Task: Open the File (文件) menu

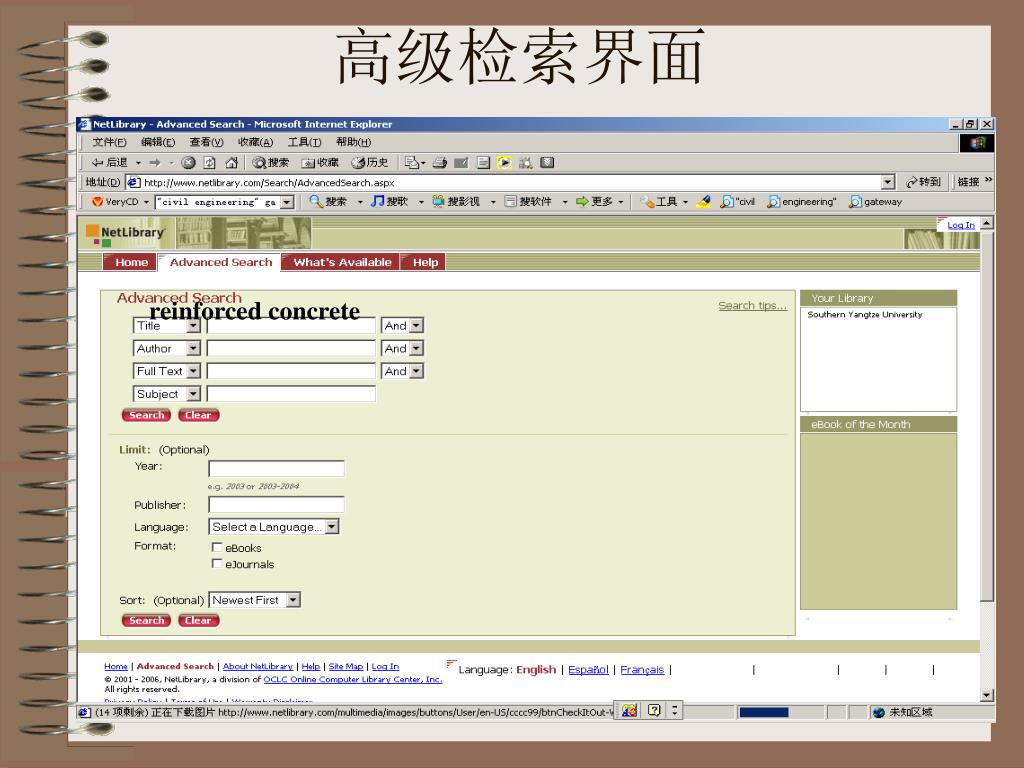Action: pos(109,142)
